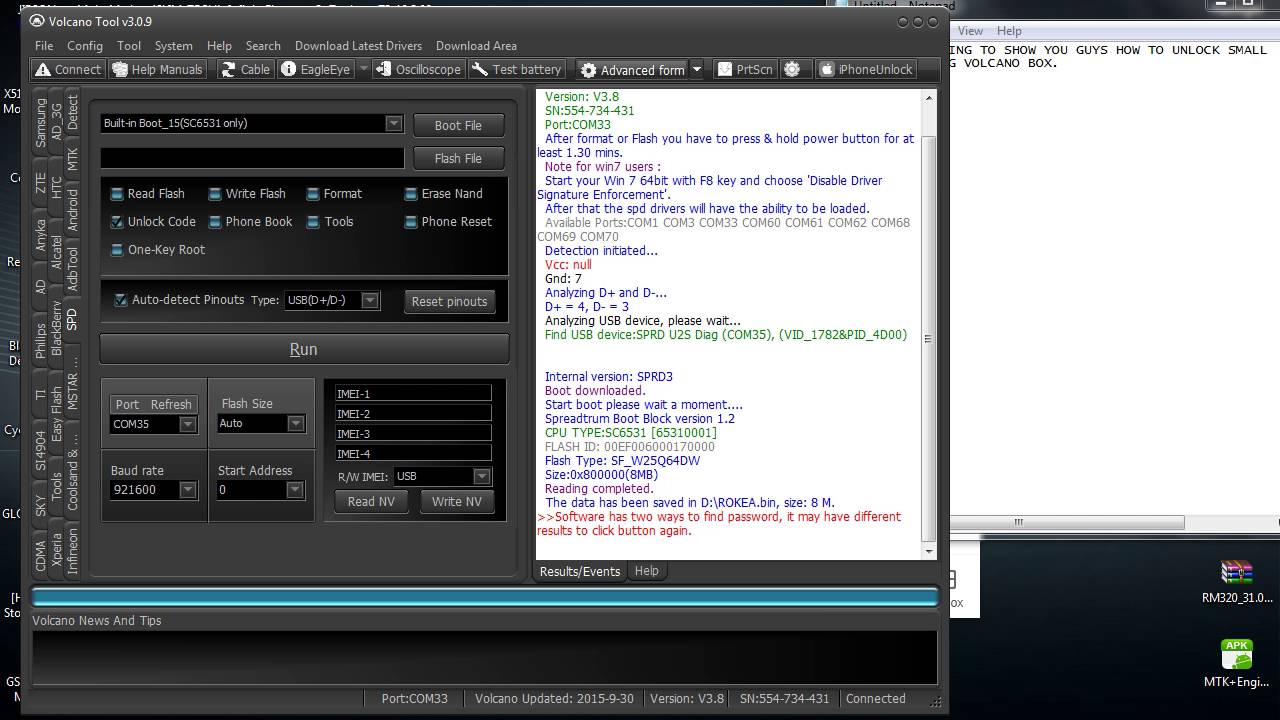The height and width of the screenshot is (720, 1280).
Task: Click the IMEI-1 input field
Action: (x=413, y=394)
